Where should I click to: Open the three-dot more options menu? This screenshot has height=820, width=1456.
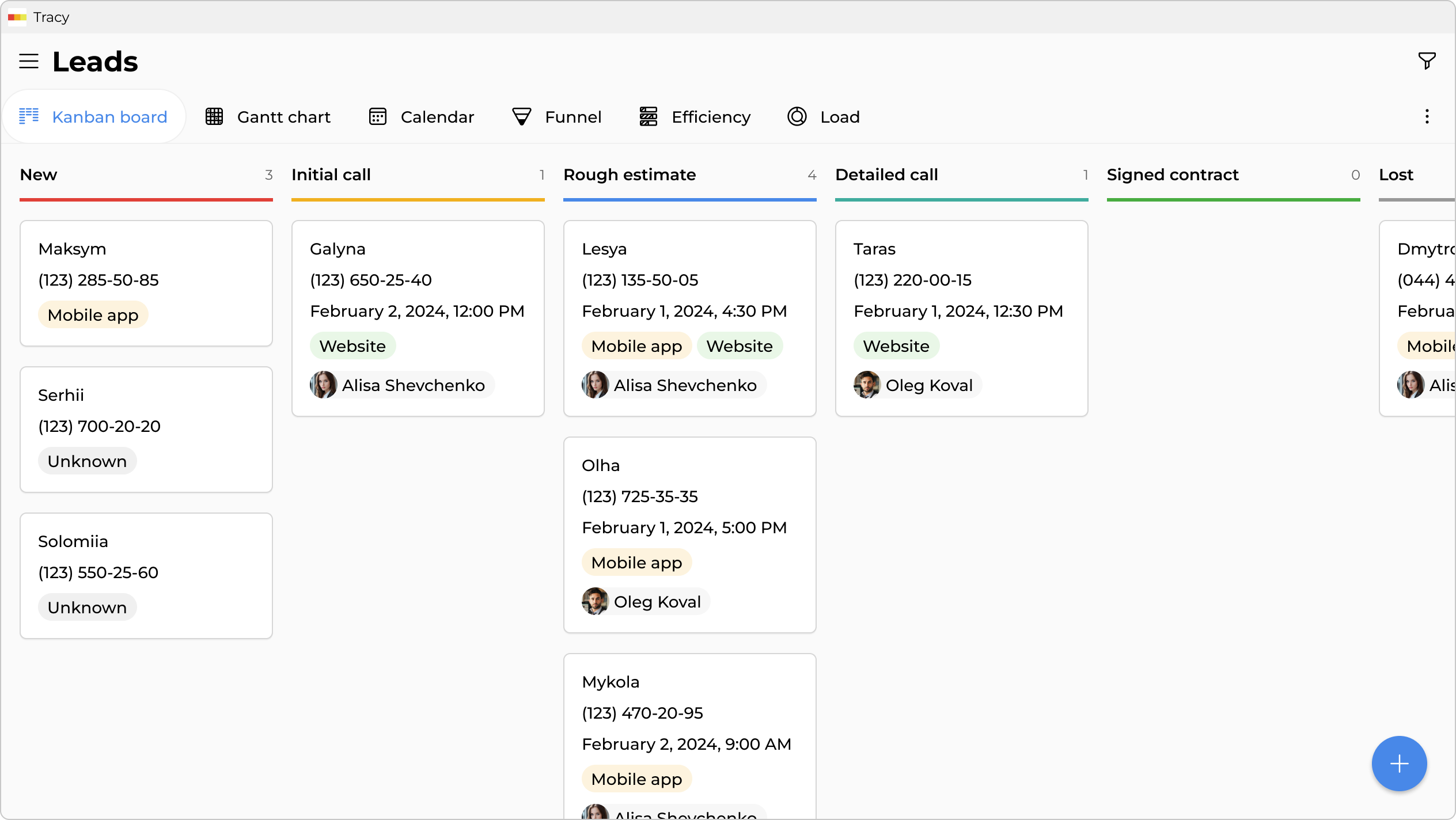pos(1427,117)
